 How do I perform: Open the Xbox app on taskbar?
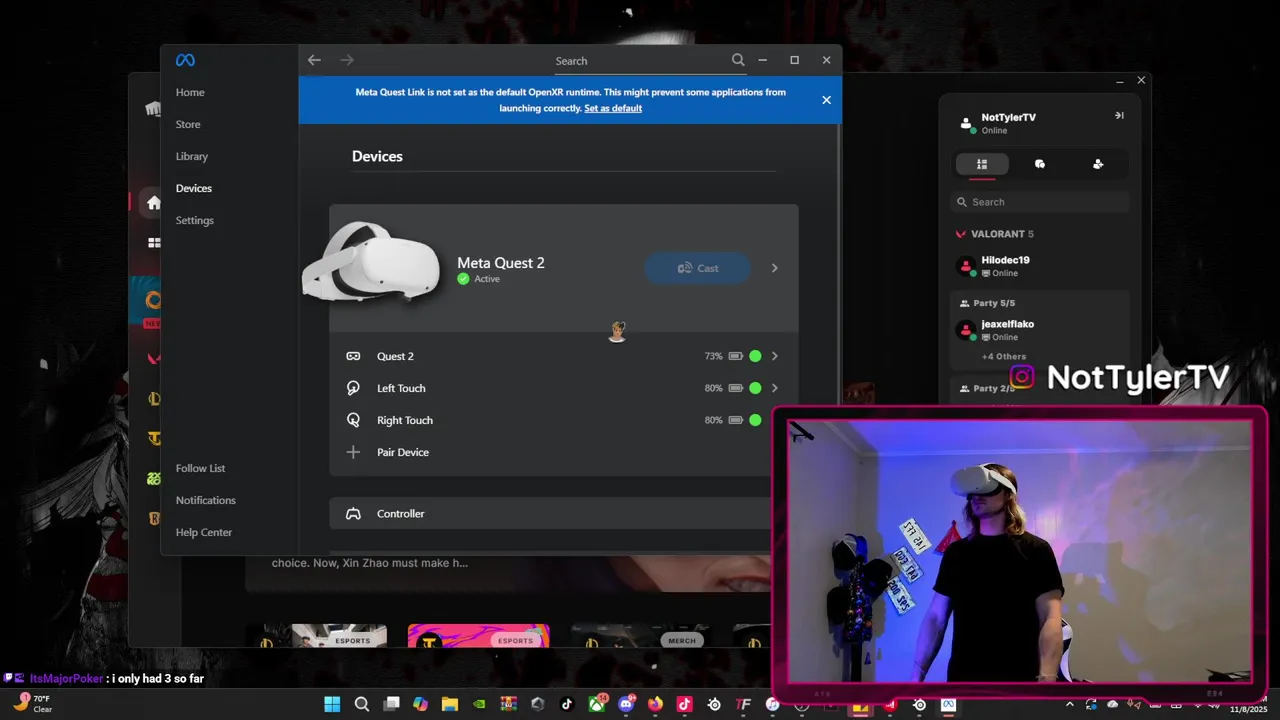click(597, 704)
